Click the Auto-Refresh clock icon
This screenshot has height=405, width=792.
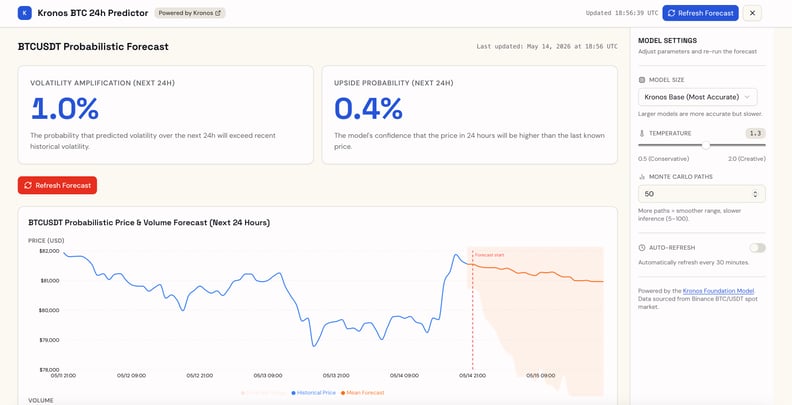click(642, 248)
